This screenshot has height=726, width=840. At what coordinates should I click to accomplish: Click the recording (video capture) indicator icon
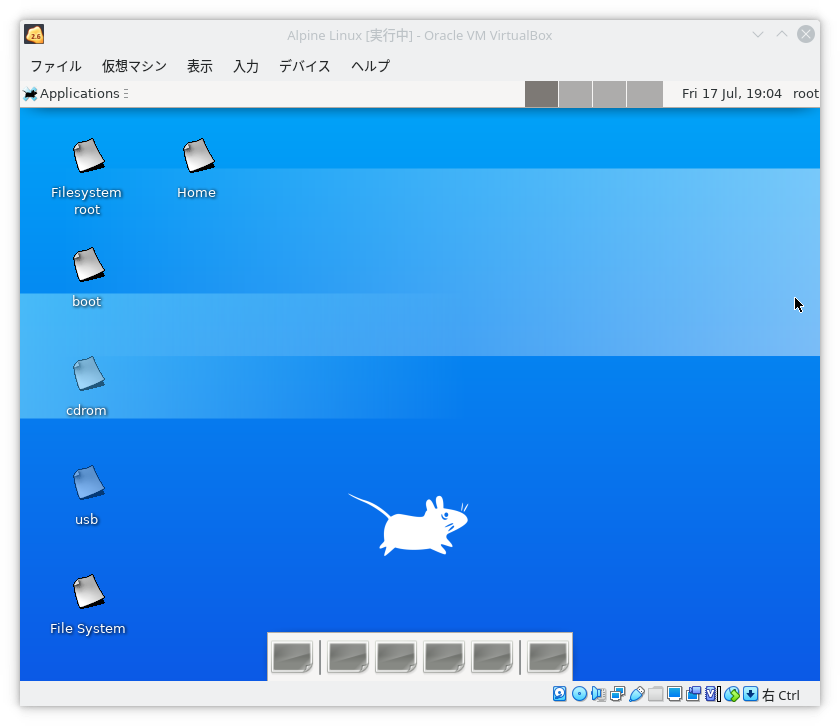coord(693,694)
